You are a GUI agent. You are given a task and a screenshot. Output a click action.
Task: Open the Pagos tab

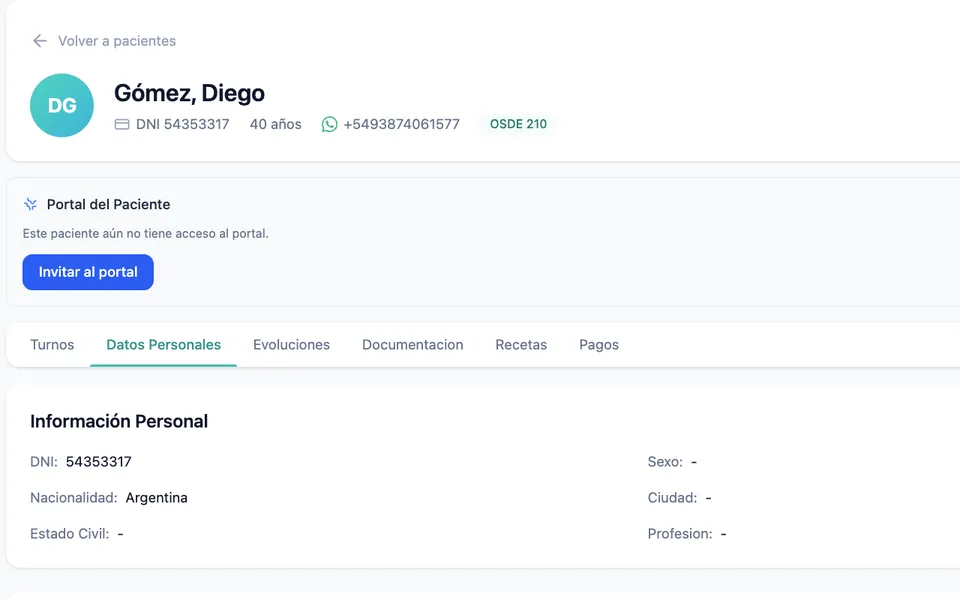coord(599,345)
